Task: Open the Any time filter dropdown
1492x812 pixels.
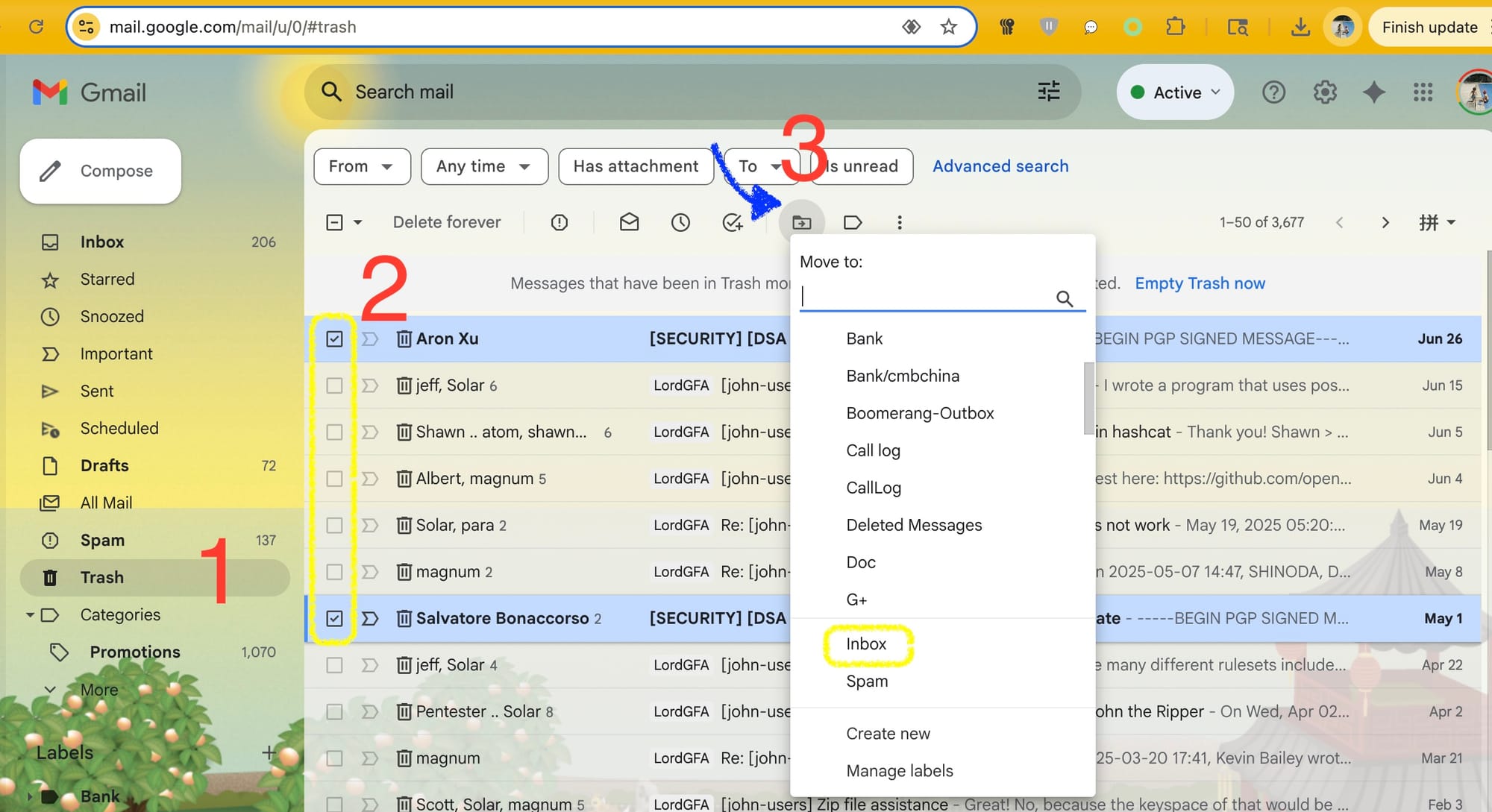Action: click(x=484, y=166)
